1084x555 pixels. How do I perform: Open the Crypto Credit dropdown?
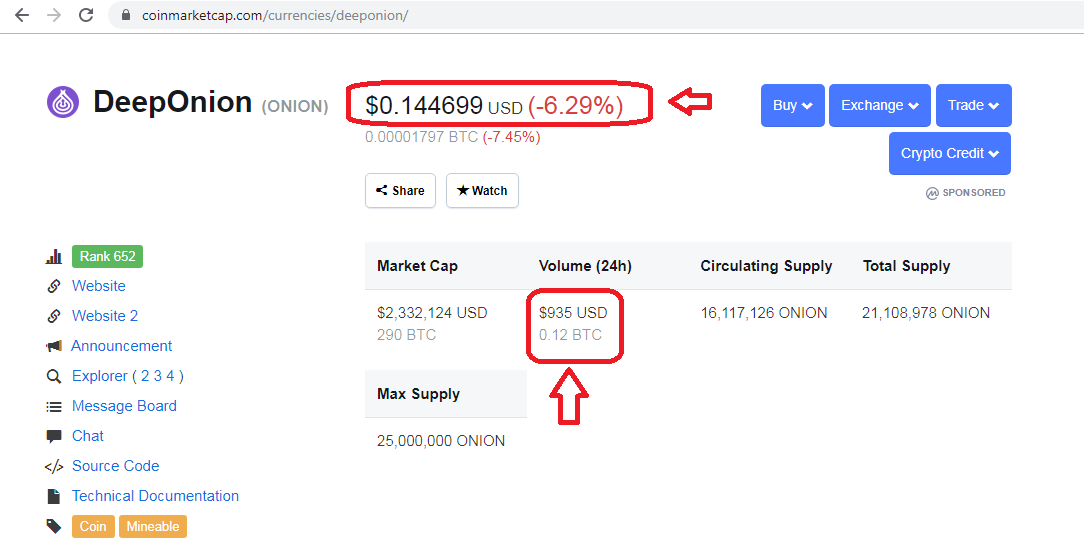[950, 153]
